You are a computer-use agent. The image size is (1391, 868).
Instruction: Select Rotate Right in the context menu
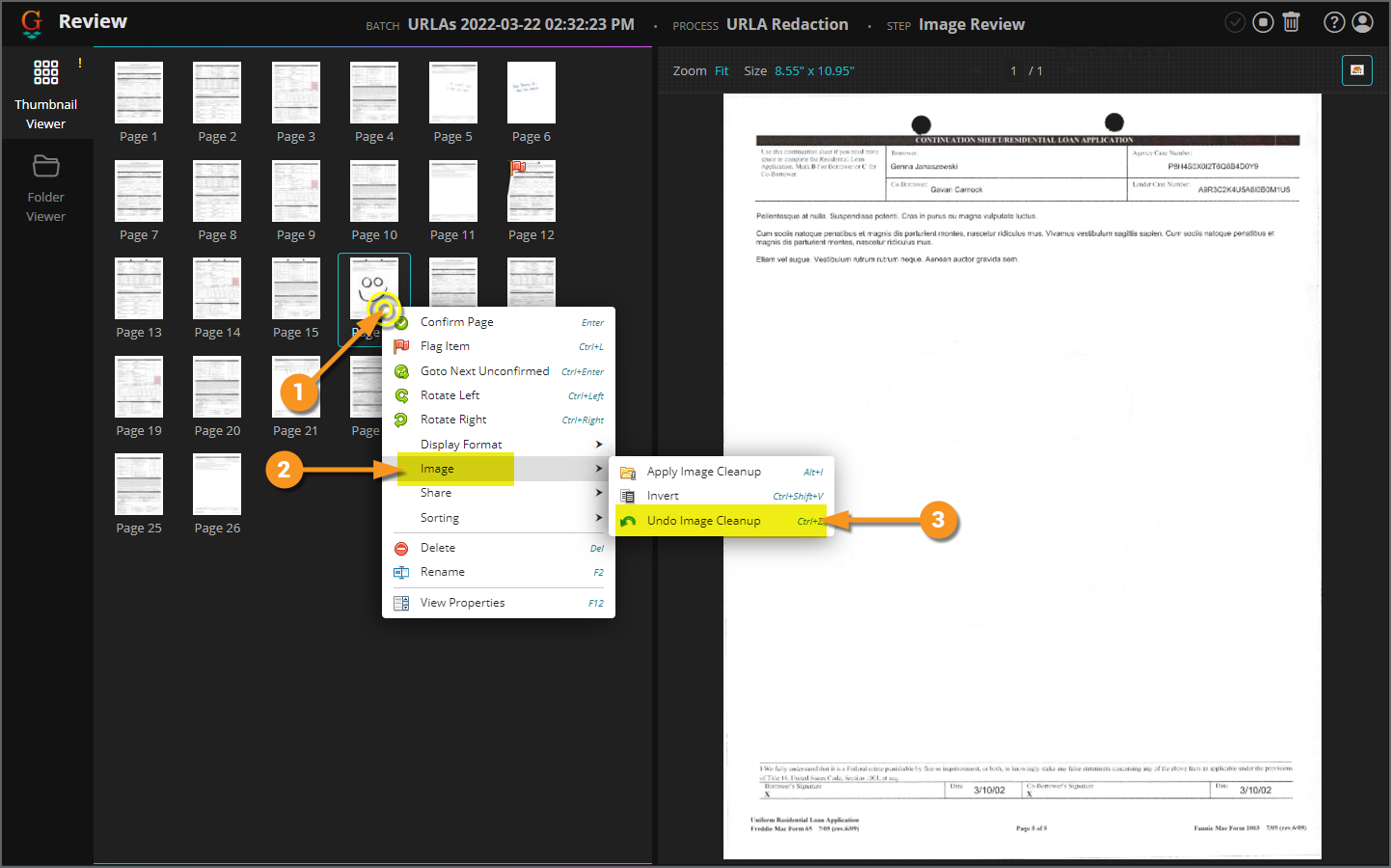click(x=499, y=420)
